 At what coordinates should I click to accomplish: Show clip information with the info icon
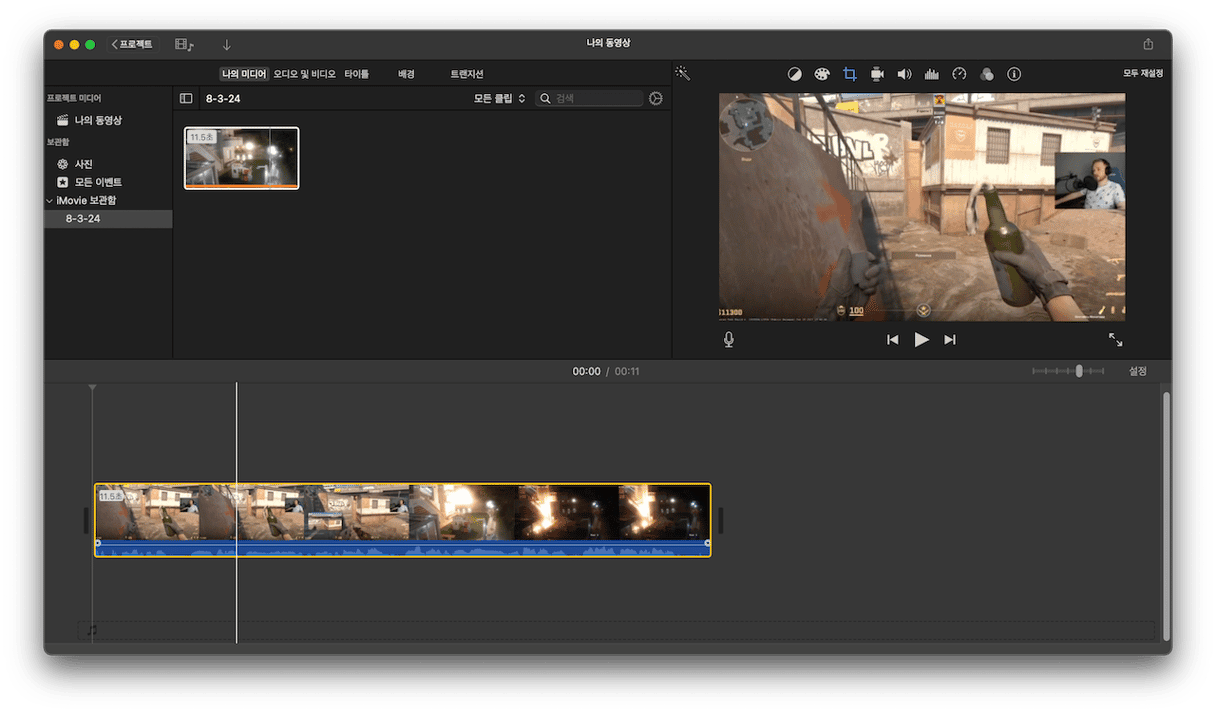1014,74
